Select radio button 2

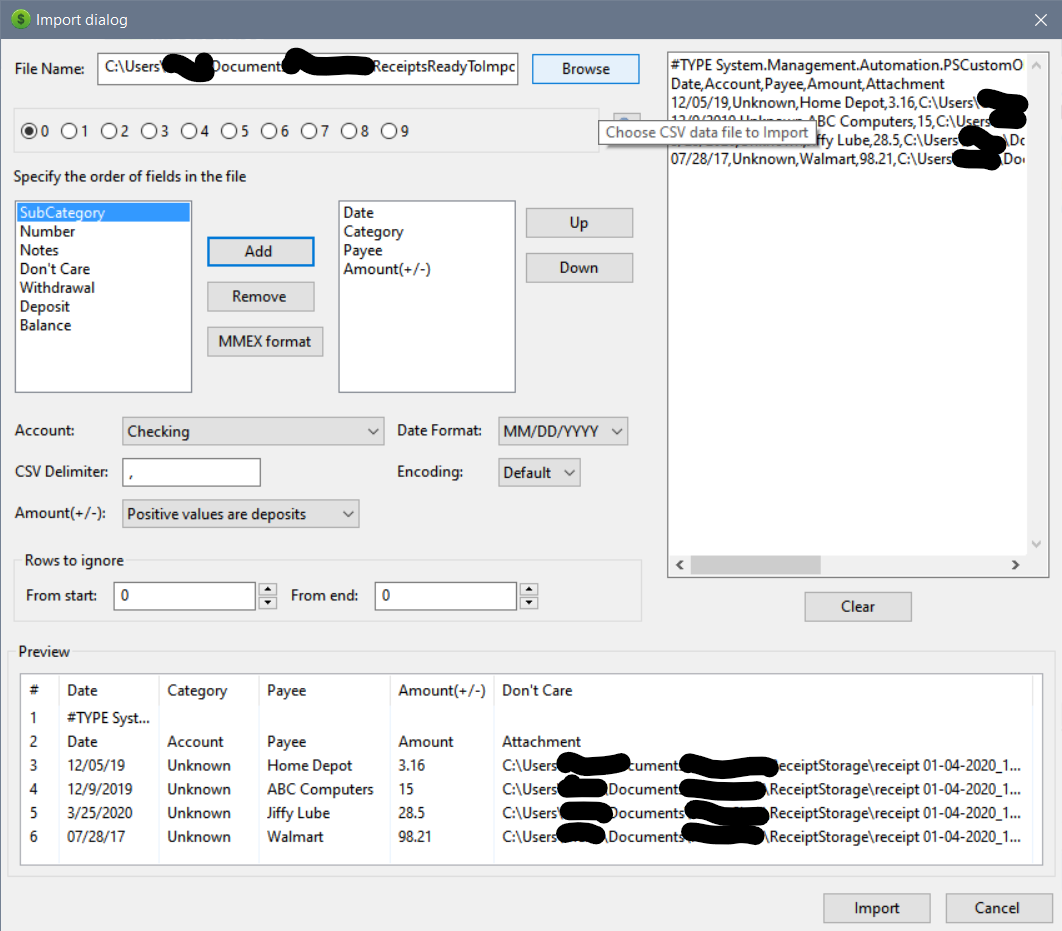(x=109, y=131)
